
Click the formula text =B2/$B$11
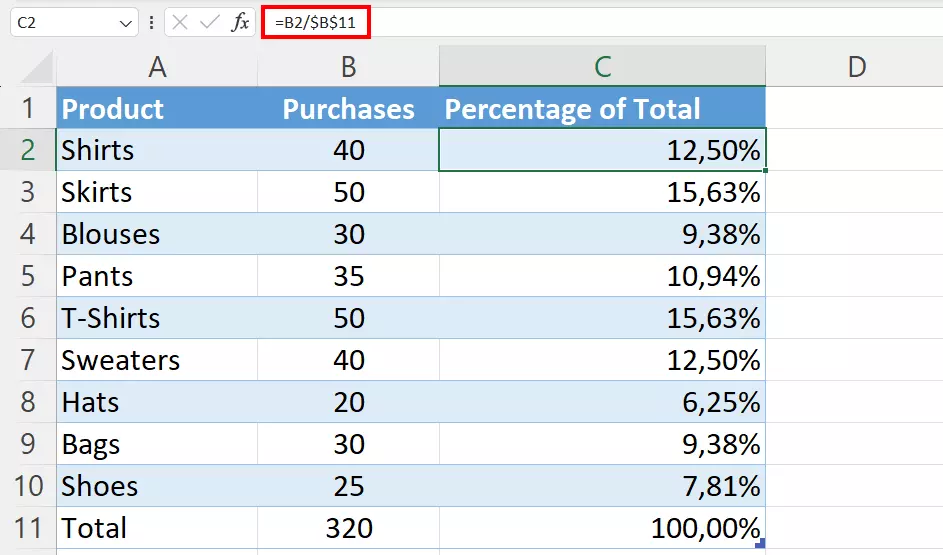click(x=315, y=21)
